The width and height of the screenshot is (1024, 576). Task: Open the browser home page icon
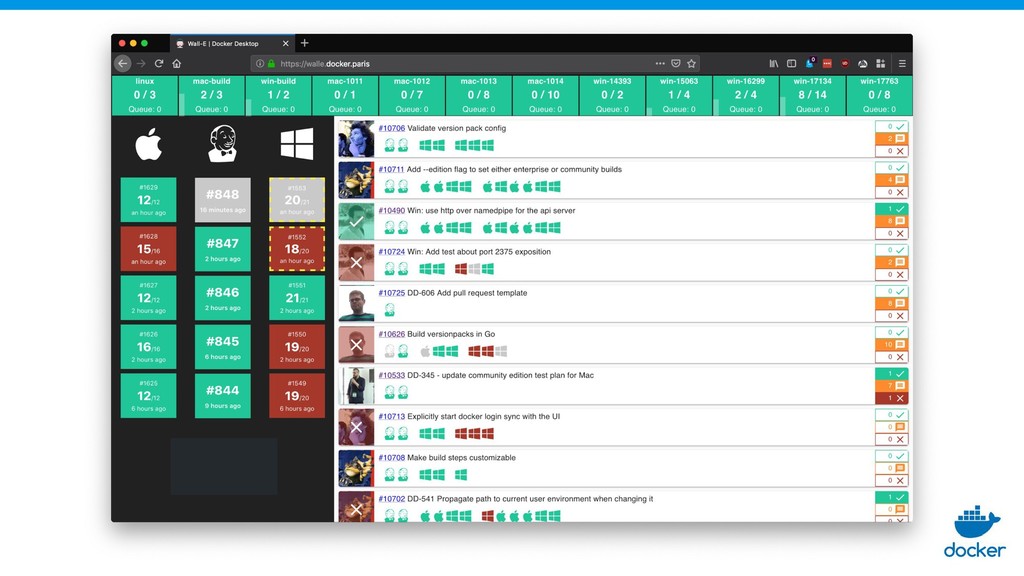pos(176,63)
